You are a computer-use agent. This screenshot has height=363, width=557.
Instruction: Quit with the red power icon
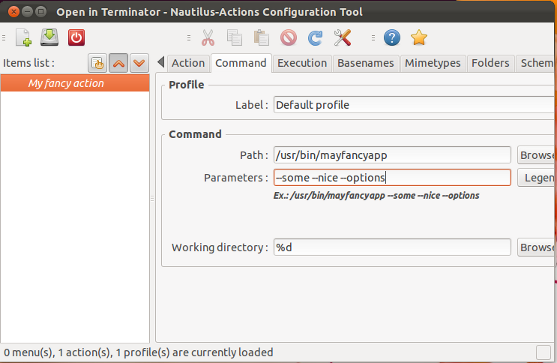[x=76, y=38]
